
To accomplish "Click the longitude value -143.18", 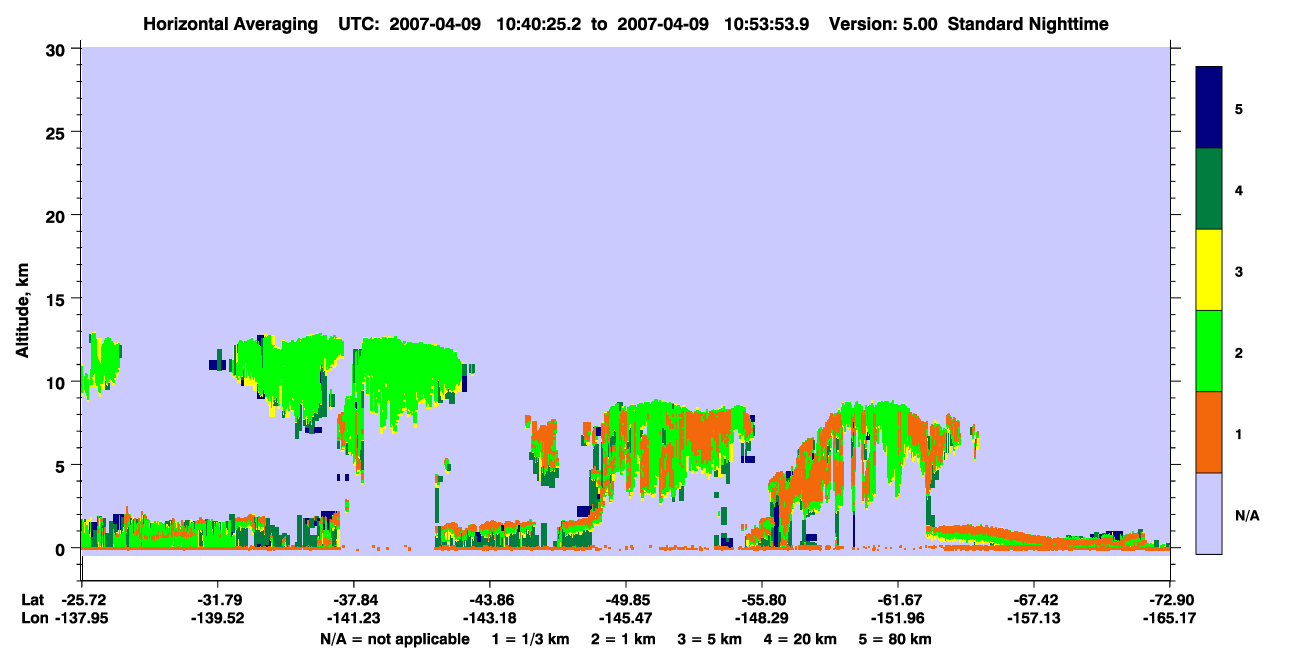I will coord(489,618).
